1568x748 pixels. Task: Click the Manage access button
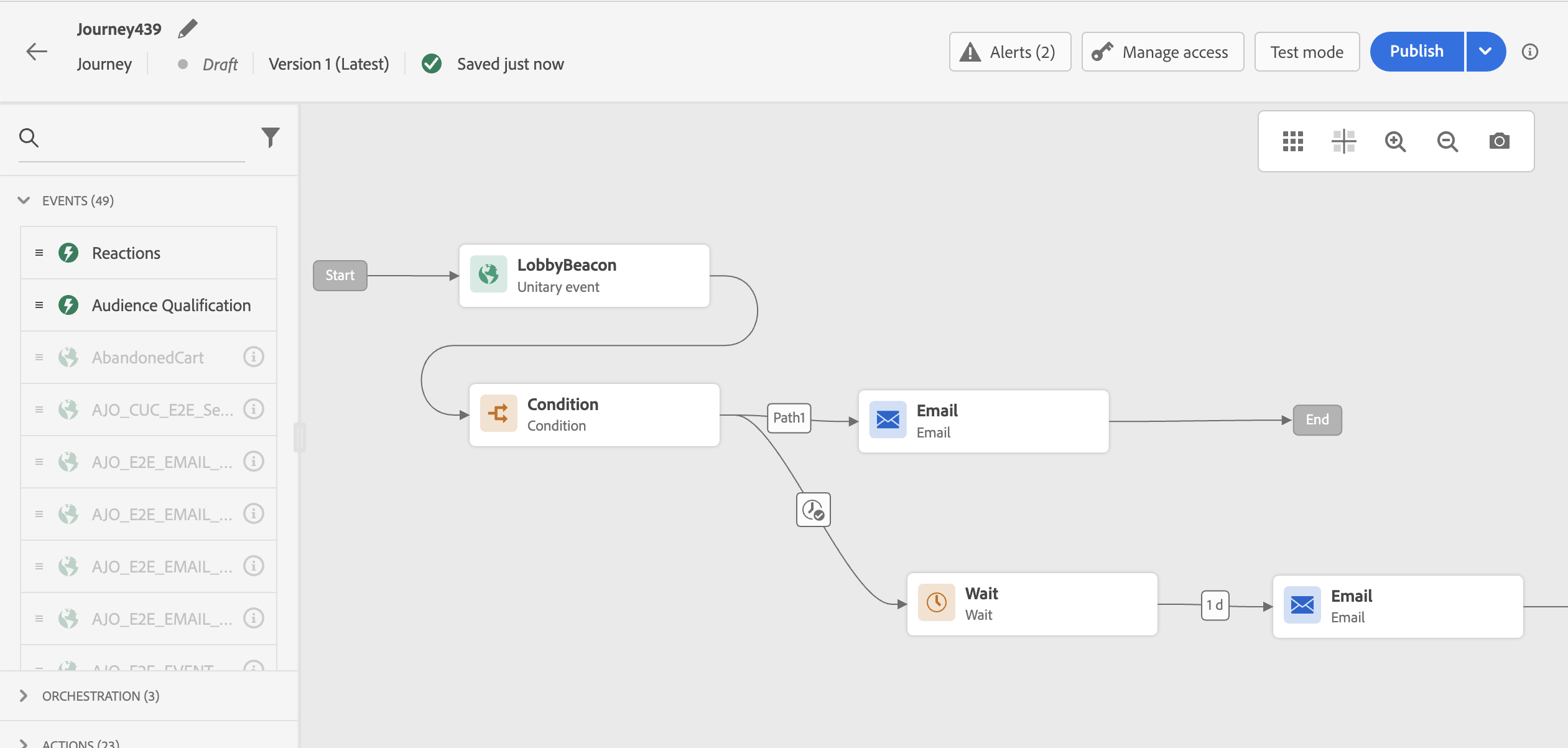pos(1162,52)
